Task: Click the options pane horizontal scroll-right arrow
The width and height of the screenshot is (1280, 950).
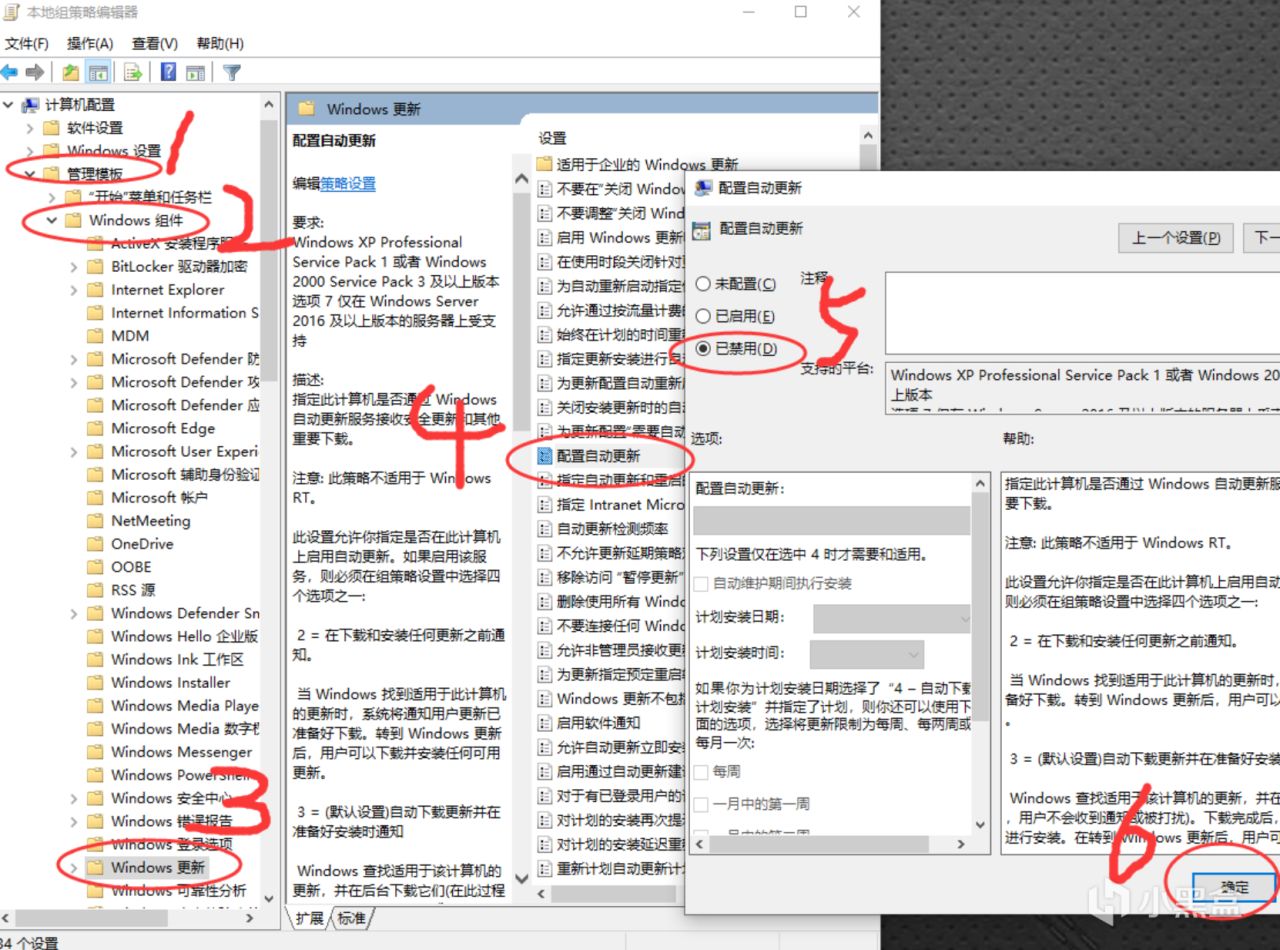Action: tap(961, 843)
